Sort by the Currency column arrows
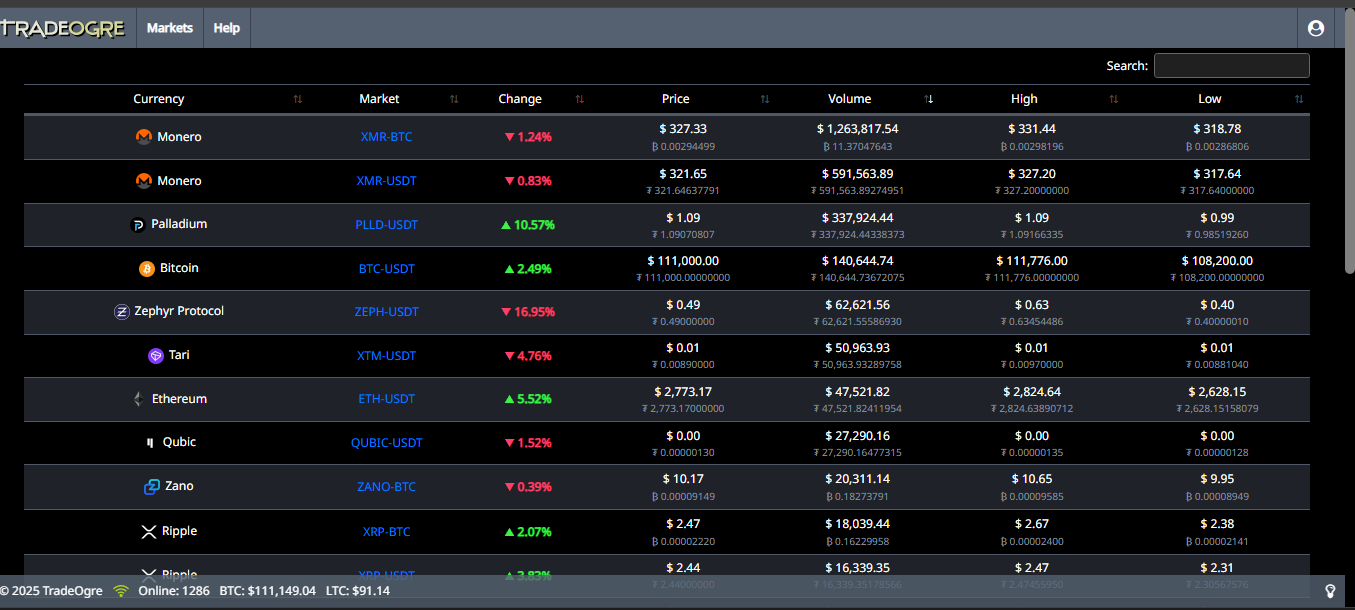1355x610 pixels. tap(297, 99)
